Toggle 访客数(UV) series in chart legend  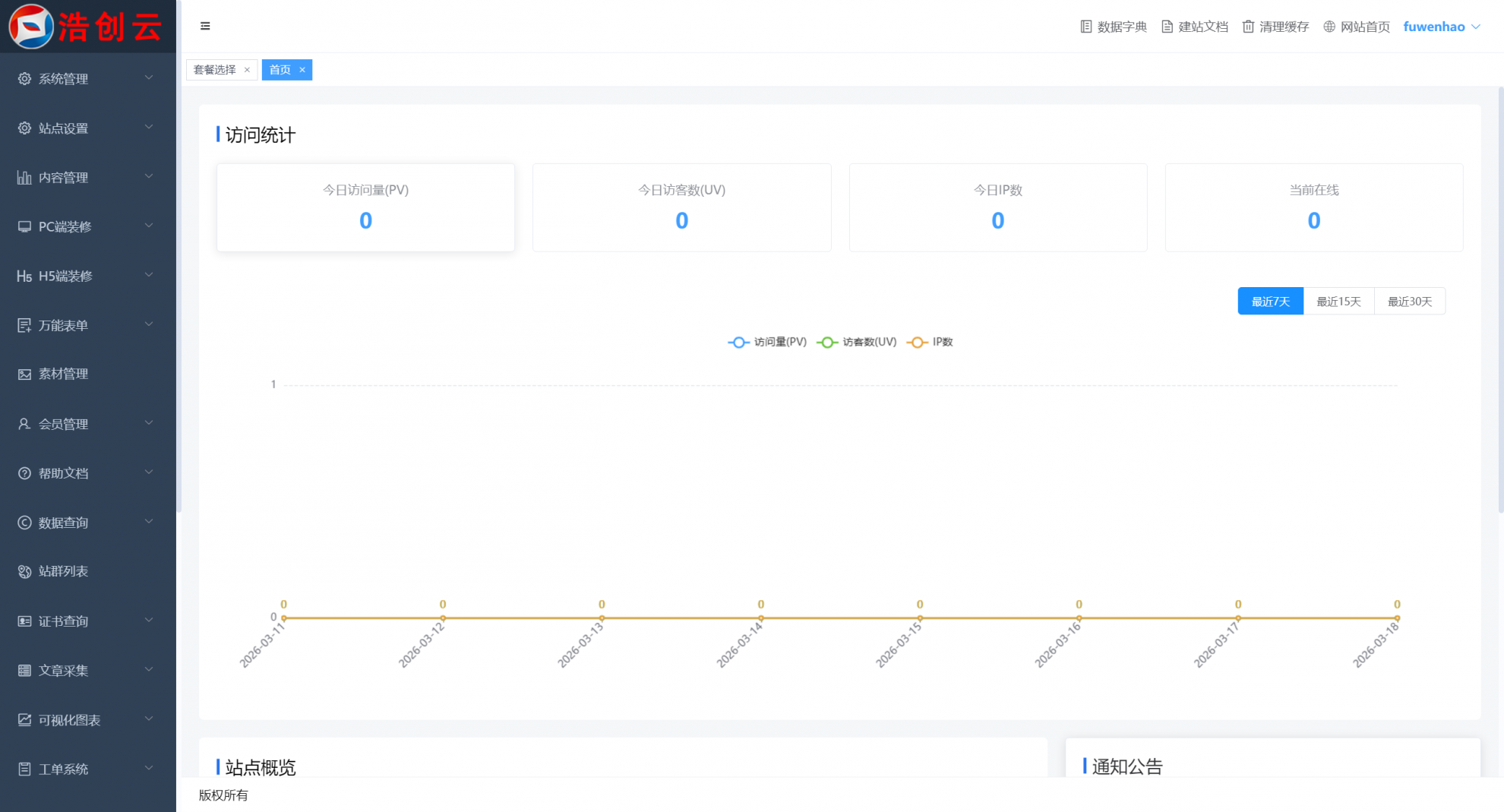click(x=857, y=343)
